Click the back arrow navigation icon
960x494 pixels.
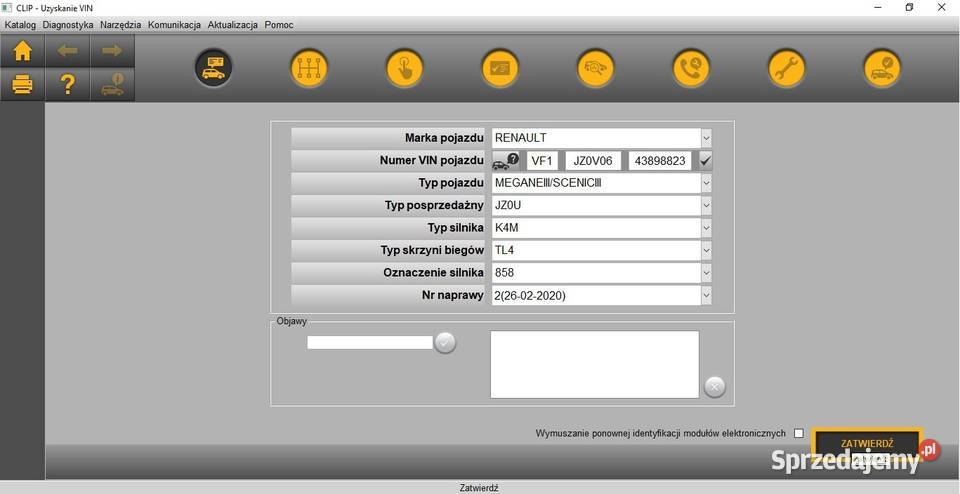(x=67, y=51)
